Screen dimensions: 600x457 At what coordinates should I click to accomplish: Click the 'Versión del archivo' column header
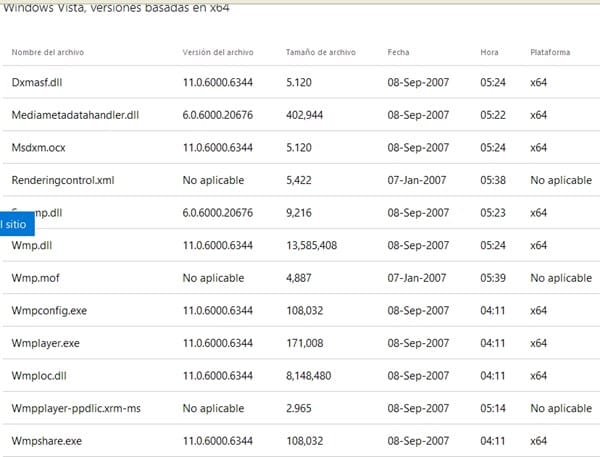click(218, 52)
